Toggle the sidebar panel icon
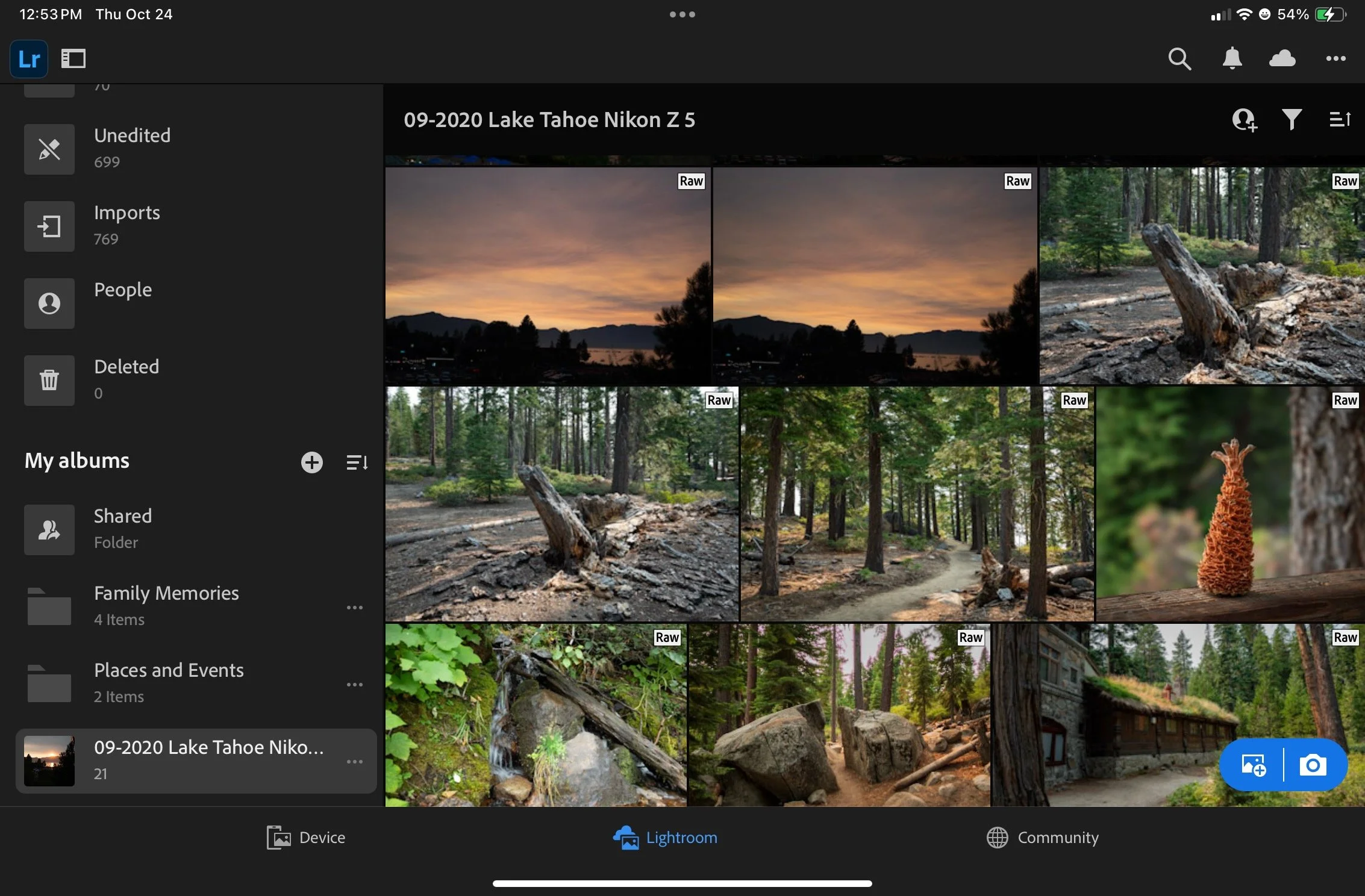This screenshot has width=1365, height=896. (x=73, y=58)
